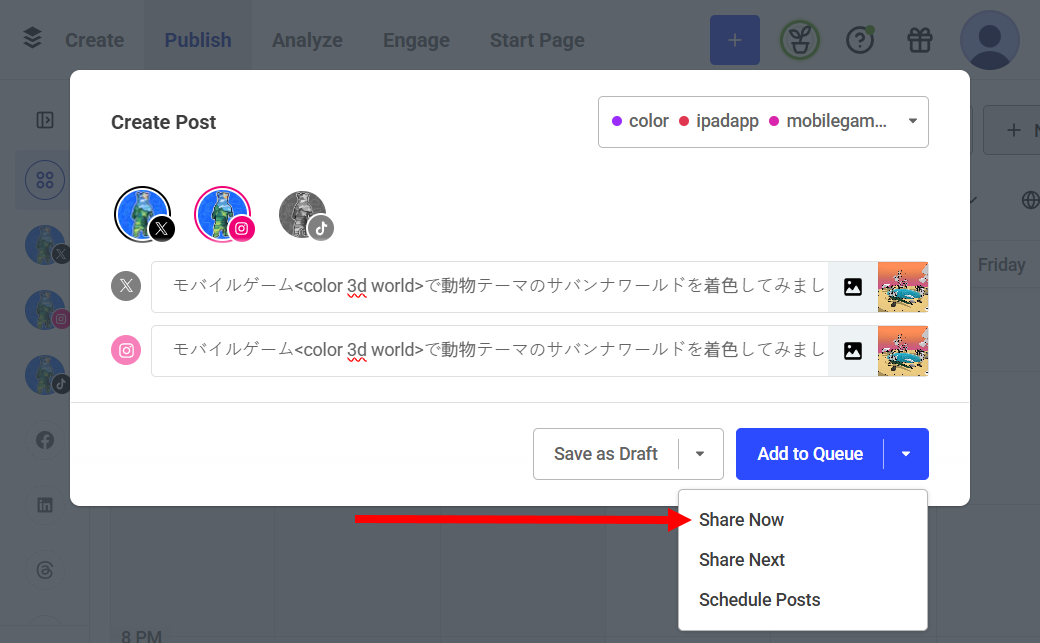
Task: Add image to the Instagram post
Action: pyautogui.click(x=853, y=350)
